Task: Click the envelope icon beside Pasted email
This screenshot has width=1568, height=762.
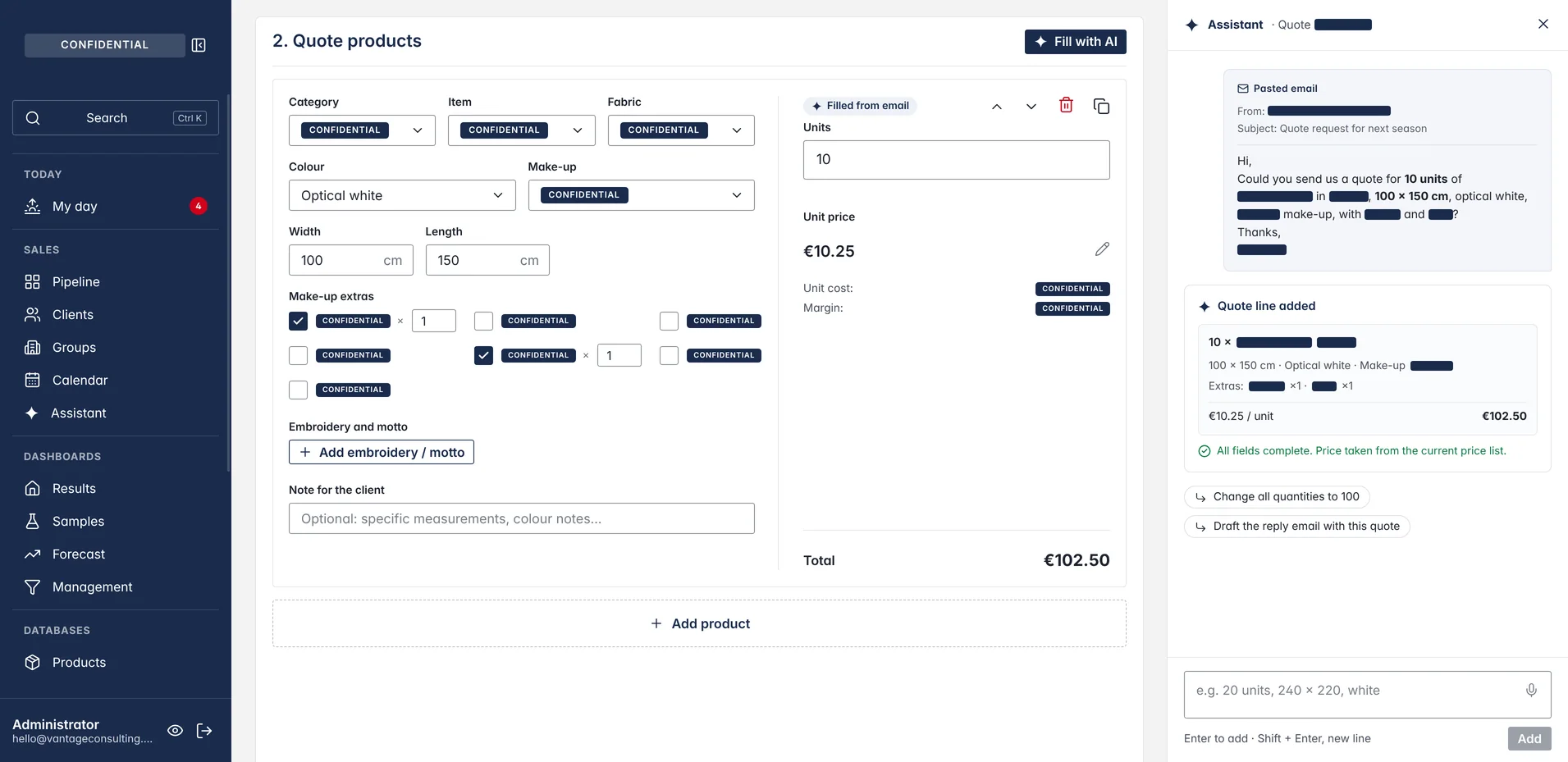Action: click(1242, 89)
